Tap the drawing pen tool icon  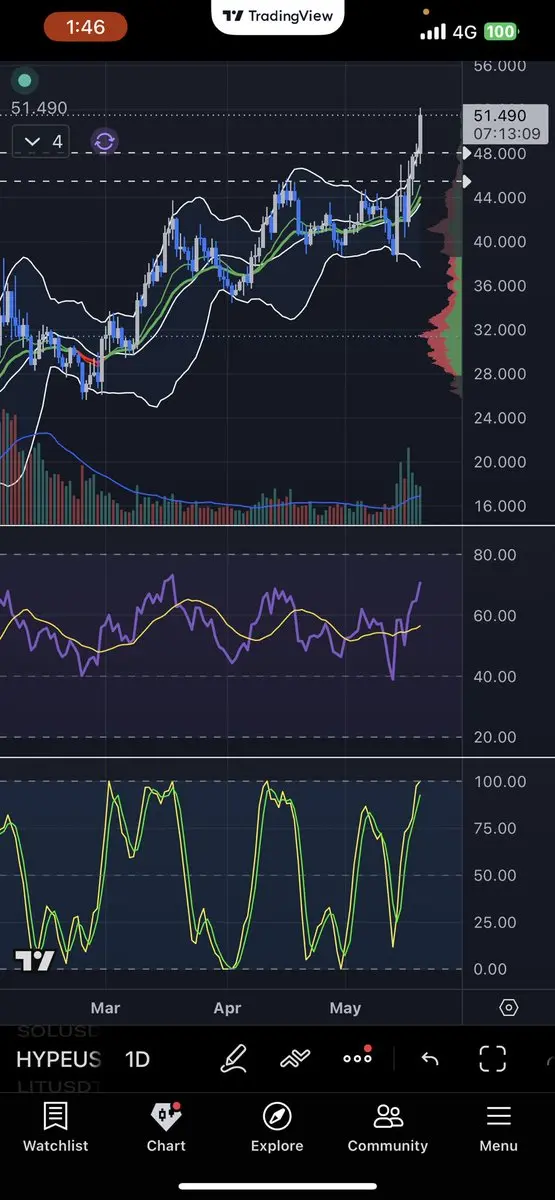point(233,1058)
